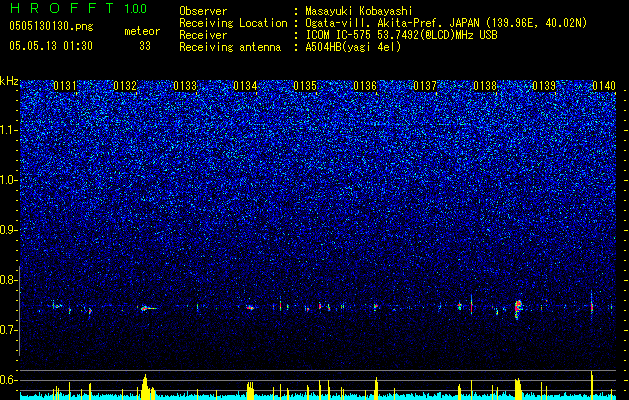Click the Receiver field label
Viewport: 629px width, 400px height.
(x=203, y=35)
